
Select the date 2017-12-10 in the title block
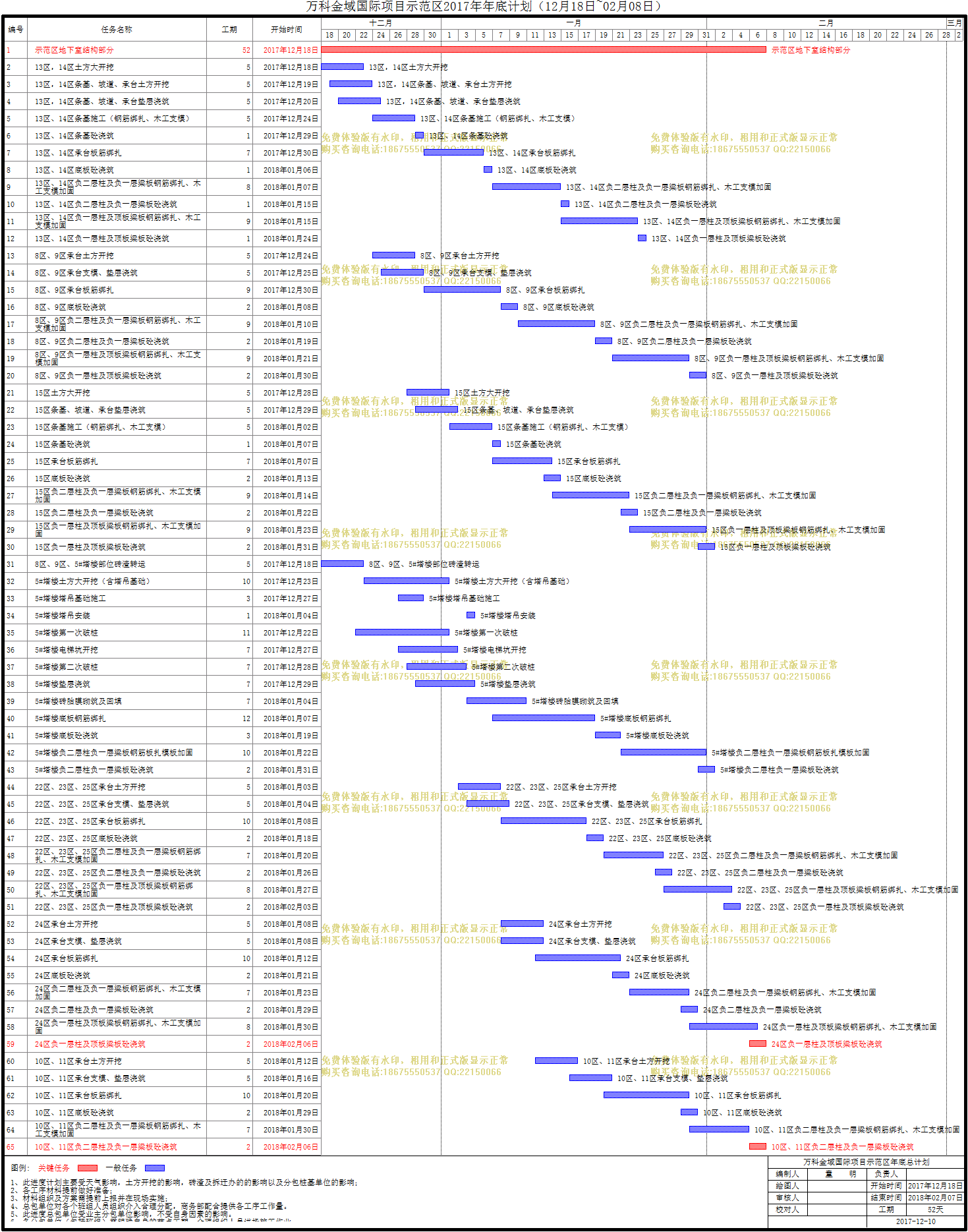coord(916,1221)
